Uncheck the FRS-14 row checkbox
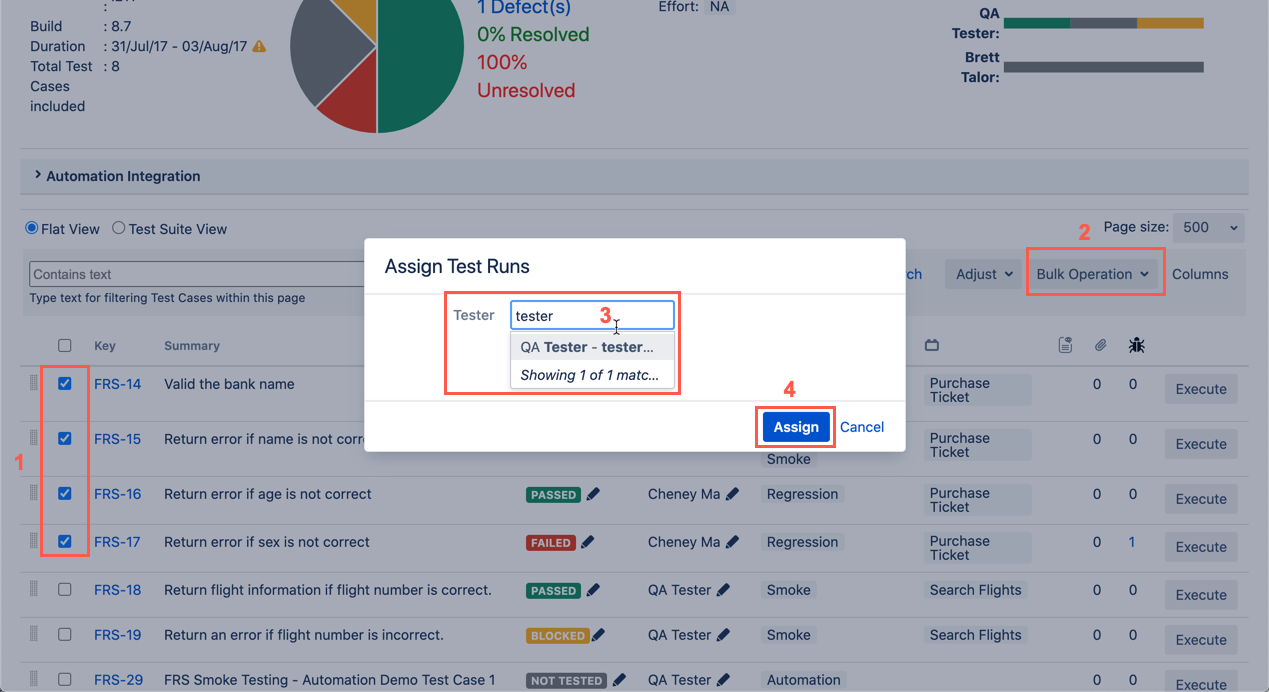The height and width of the screenshot is (692, 1269). click(65, 384)
